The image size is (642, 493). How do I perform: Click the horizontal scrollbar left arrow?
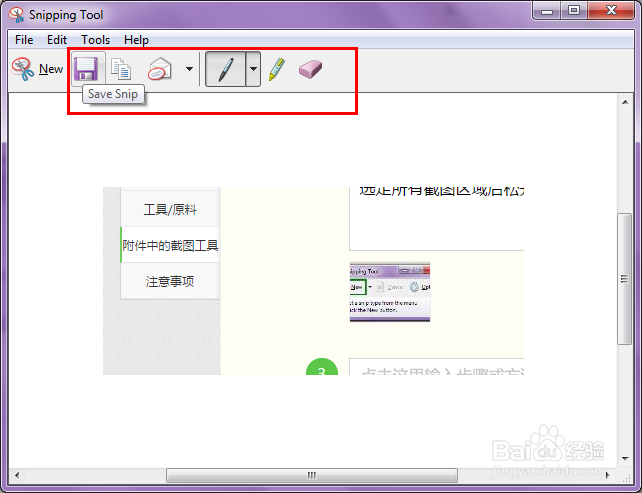pyautogui.click(x=17, y=475)
